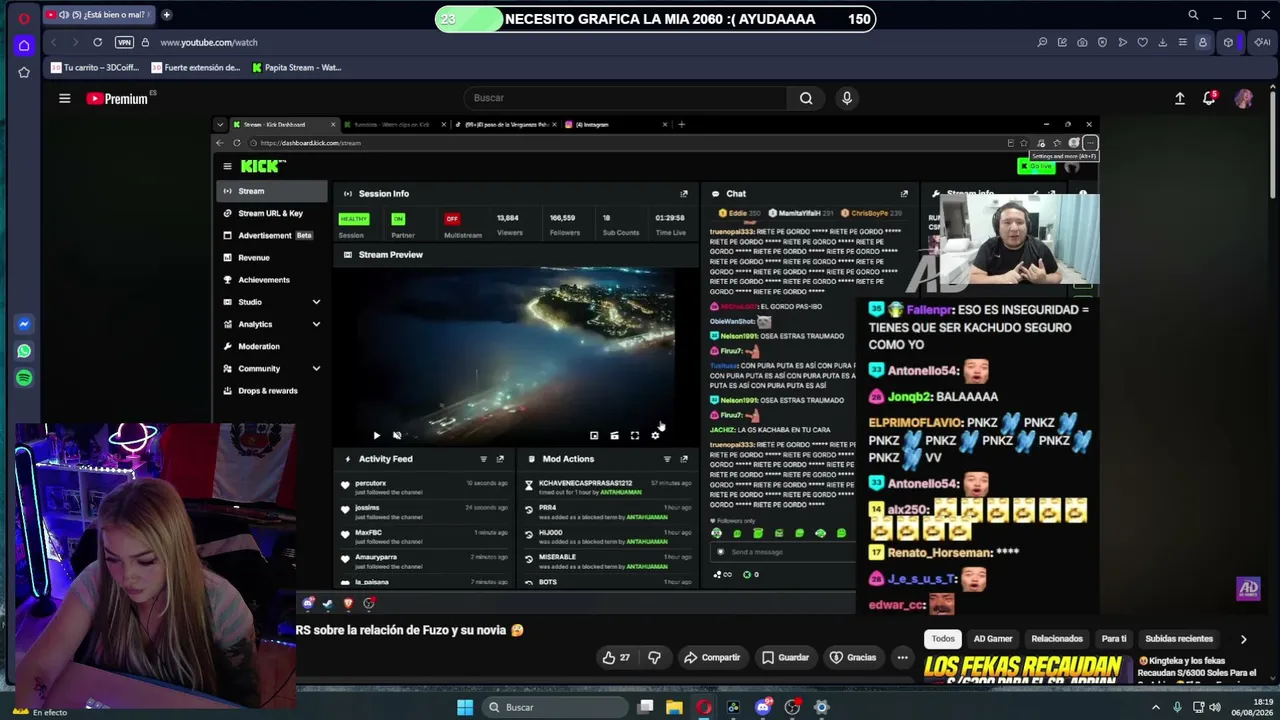Image resolution: width=1280 pixels, height=720 pixels.
Task: Select the 'Relacionados' filter chip
Action: pyautogui.click(x=1057, y=638)
